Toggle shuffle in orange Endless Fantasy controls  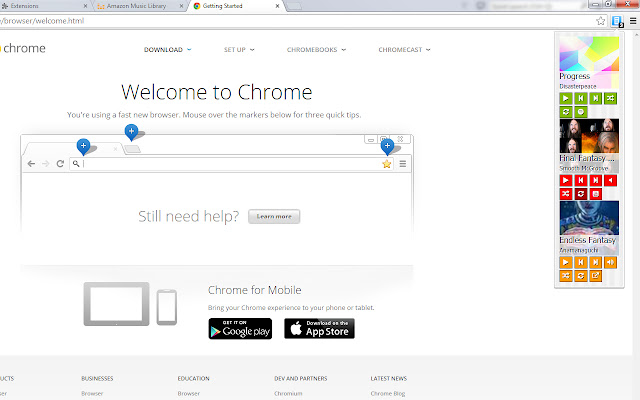[x=566, y=276]
